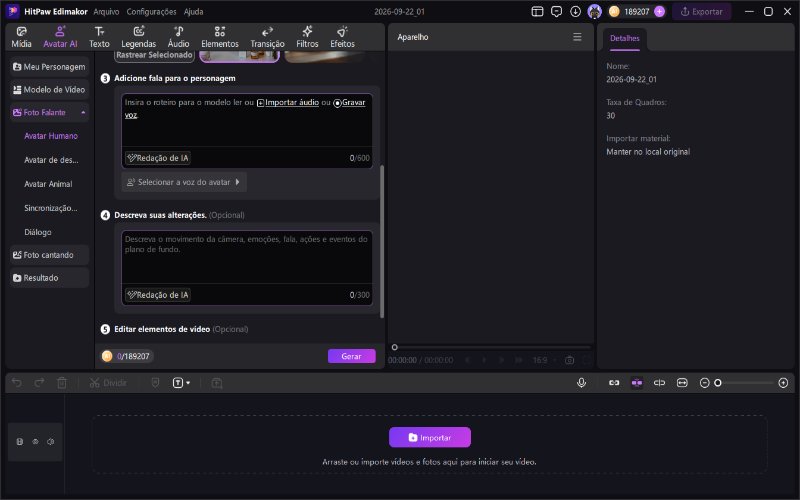This screenshot has width=800, height=500.
Task: Click the trash delete icon
Action: tap(62, 383)
